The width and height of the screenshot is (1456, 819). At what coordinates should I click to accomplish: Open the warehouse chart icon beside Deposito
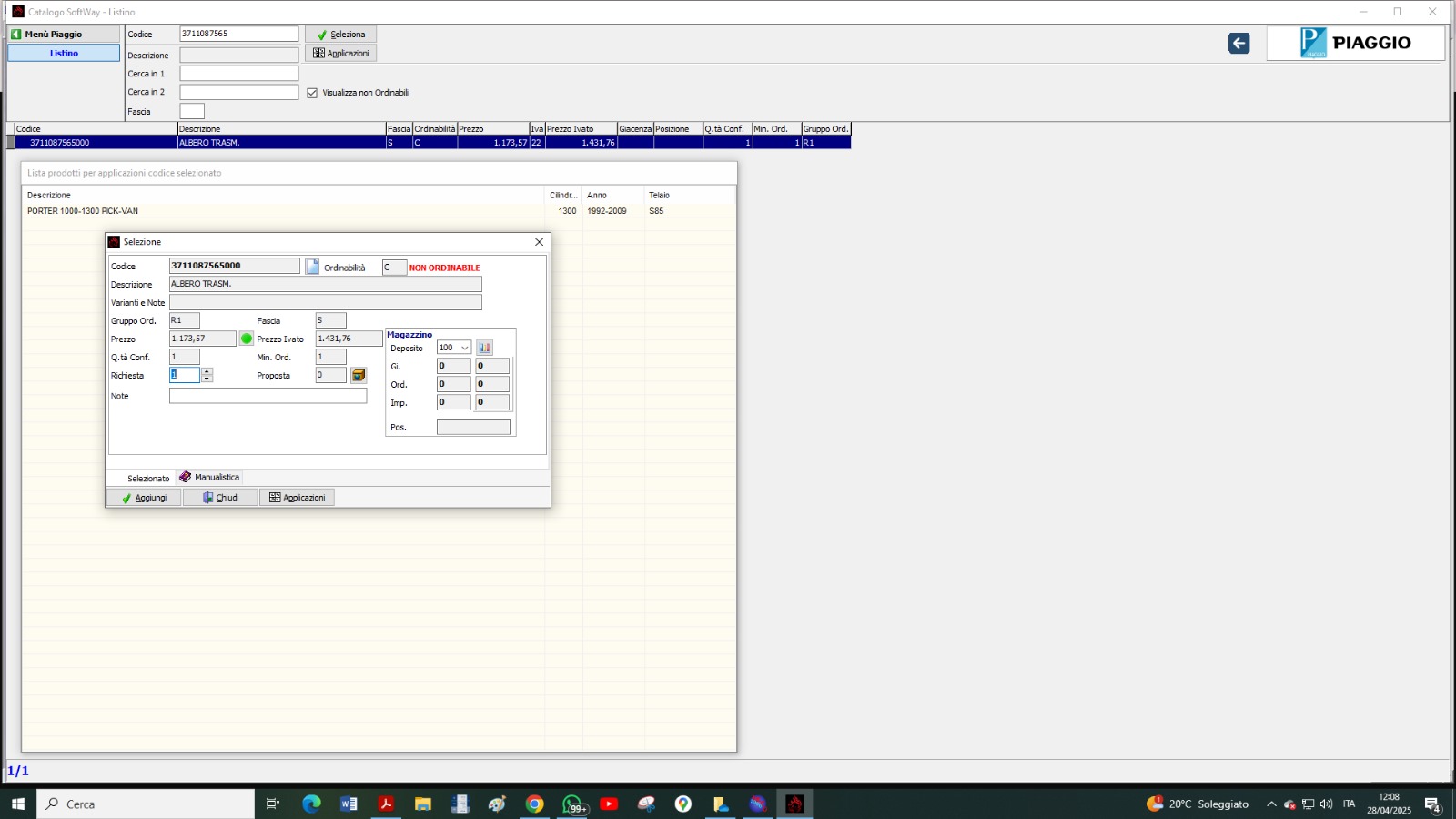tap(484, 348)
